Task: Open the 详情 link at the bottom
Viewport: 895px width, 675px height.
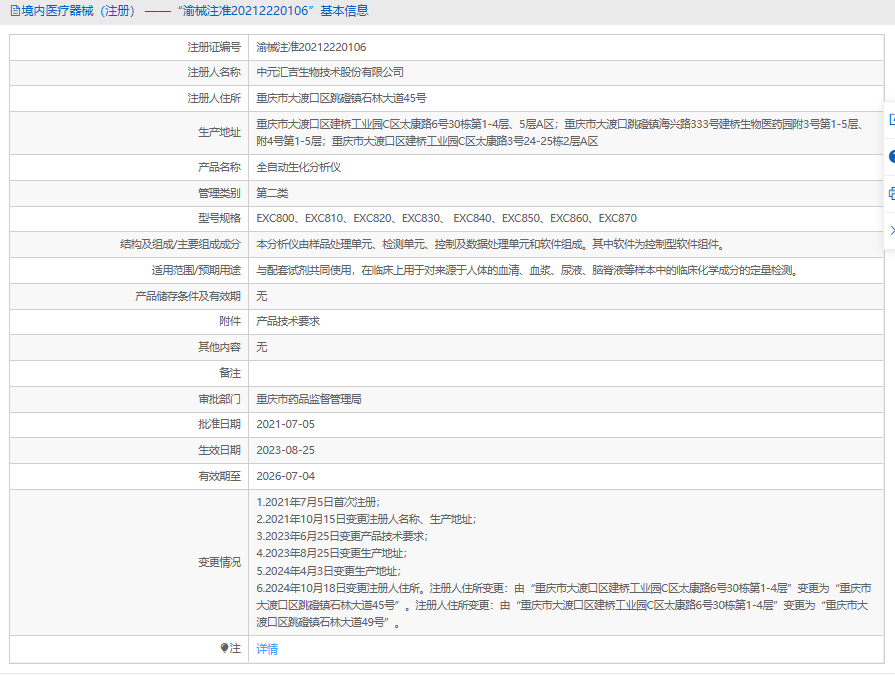Action: coord(267,649)
